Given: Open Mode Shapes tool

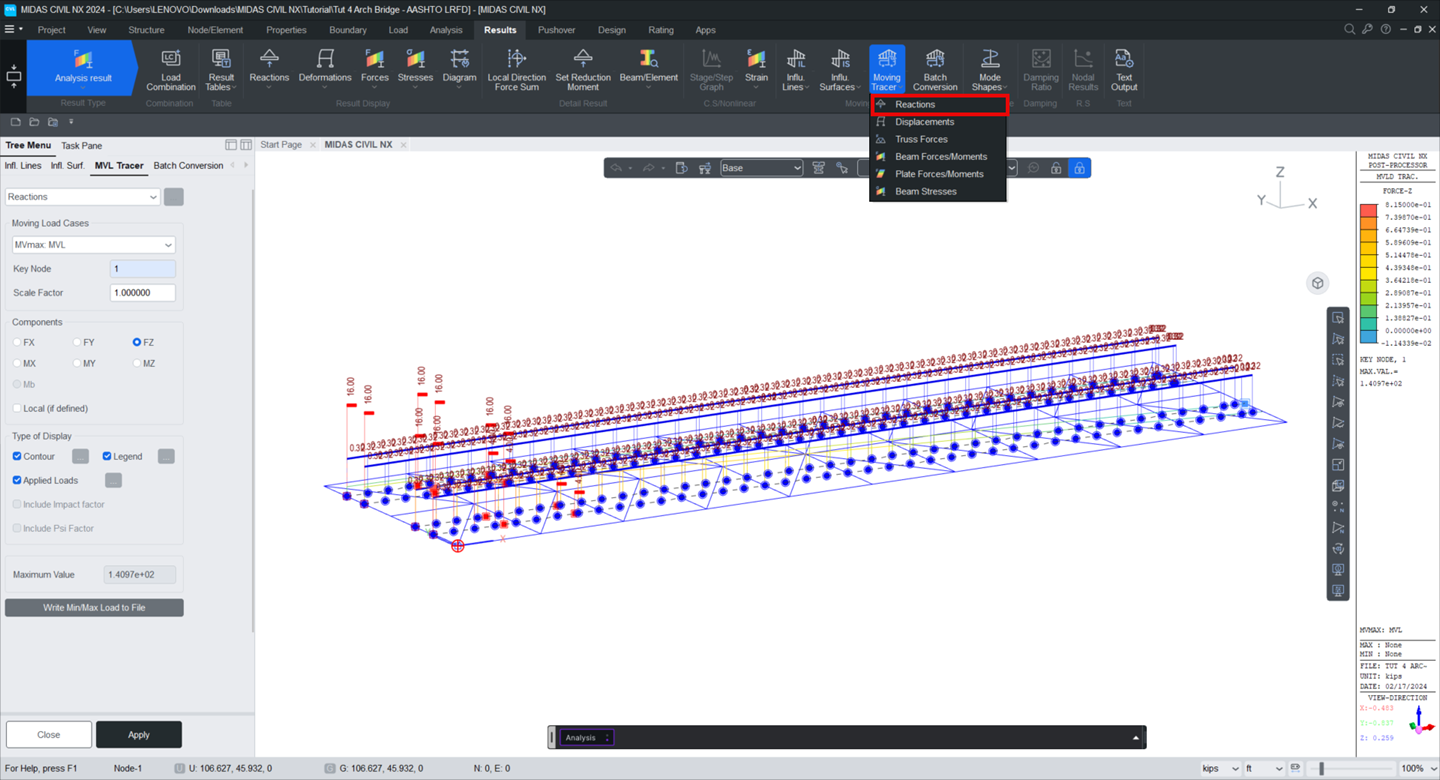Looking at the screenshot, I should click(989, 69).
